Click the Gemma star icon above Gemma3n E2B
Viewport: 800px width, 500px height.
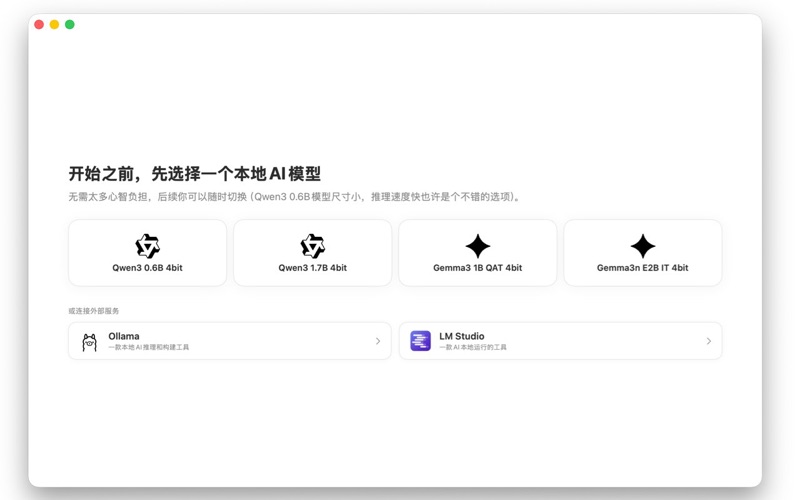tap(642, 246)
